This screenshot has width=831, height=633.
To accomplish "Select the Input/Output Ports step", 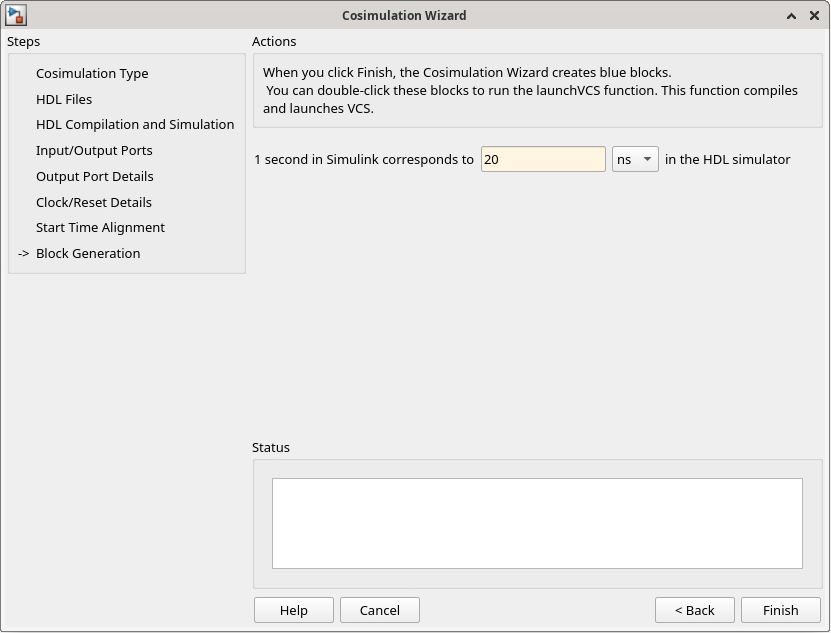I will coord(94,151).
